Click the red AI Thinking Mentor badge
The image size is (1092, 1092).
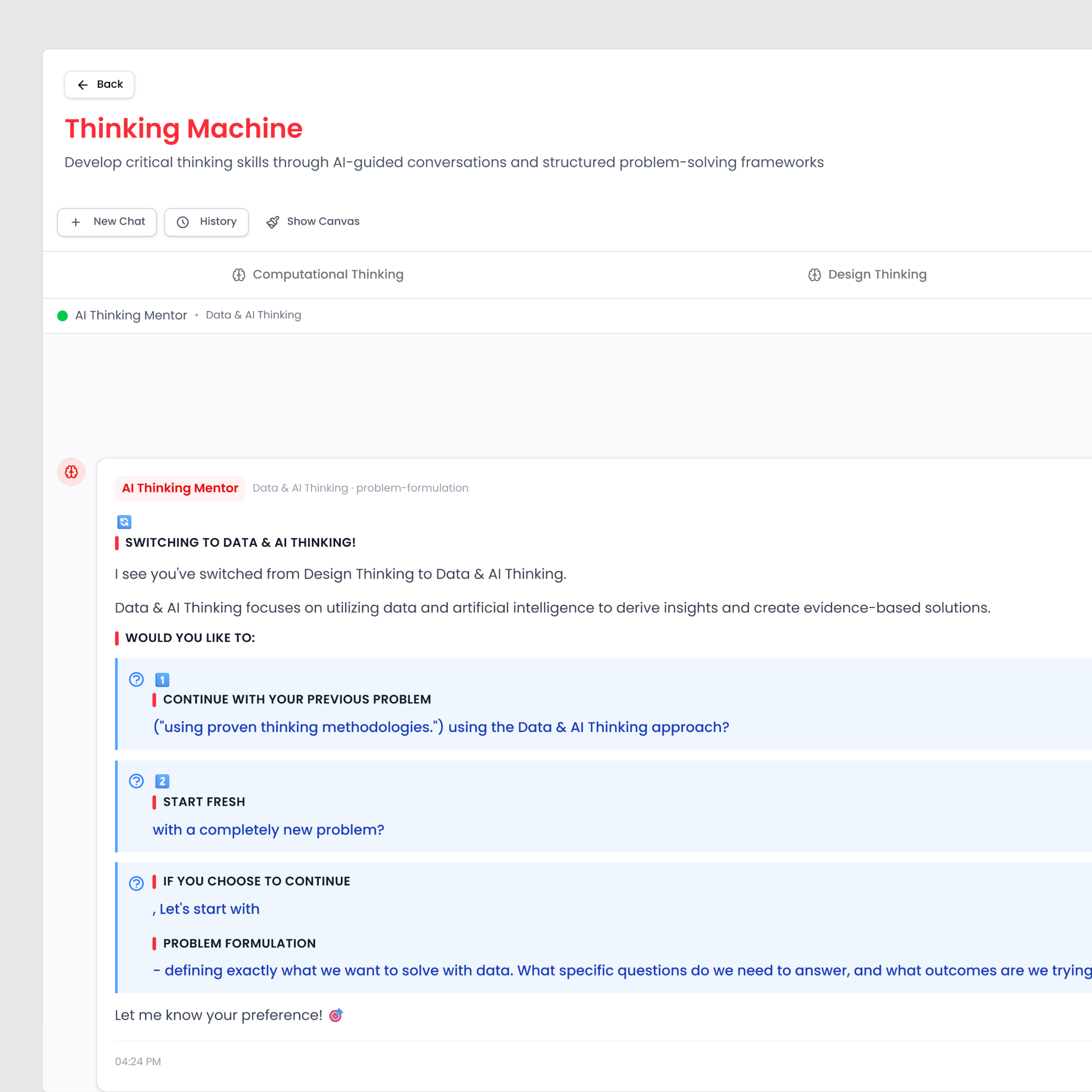180,488
